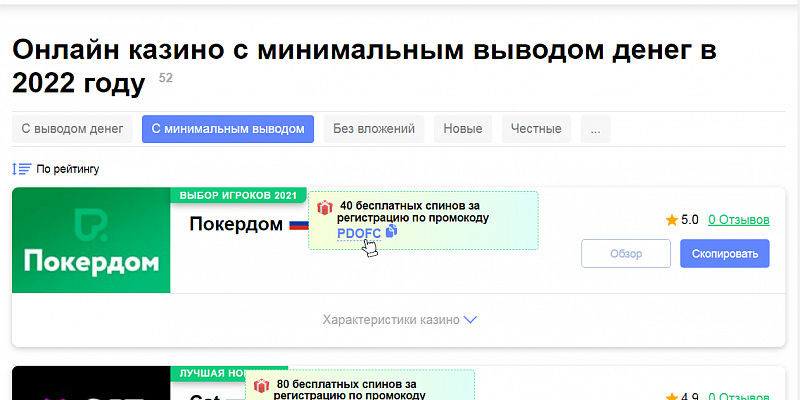
Task: Select the "Честные" tab
Action: click(x=536, y=129)
